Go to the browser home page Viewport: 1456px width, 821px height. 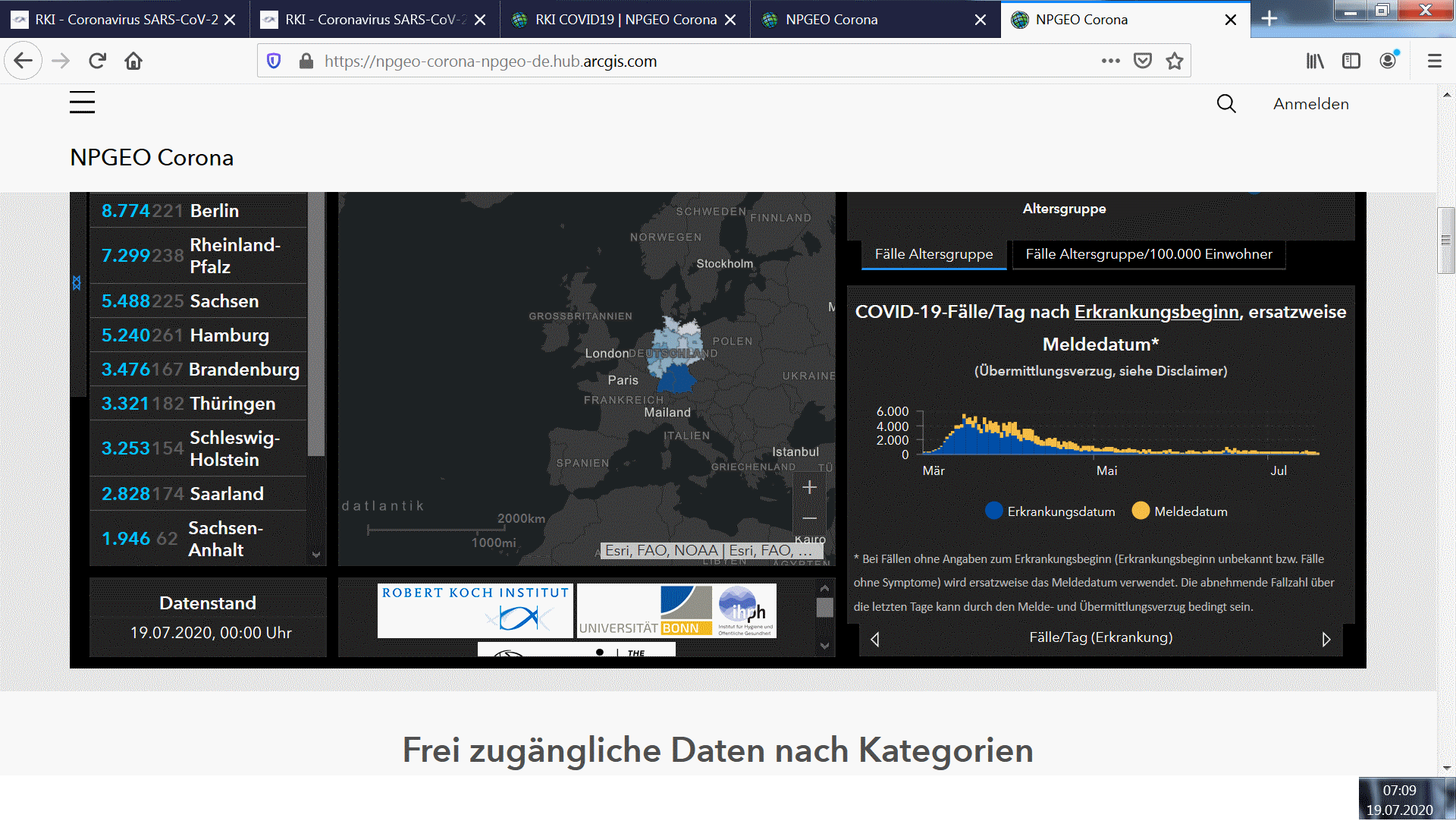tap(133, 61)
